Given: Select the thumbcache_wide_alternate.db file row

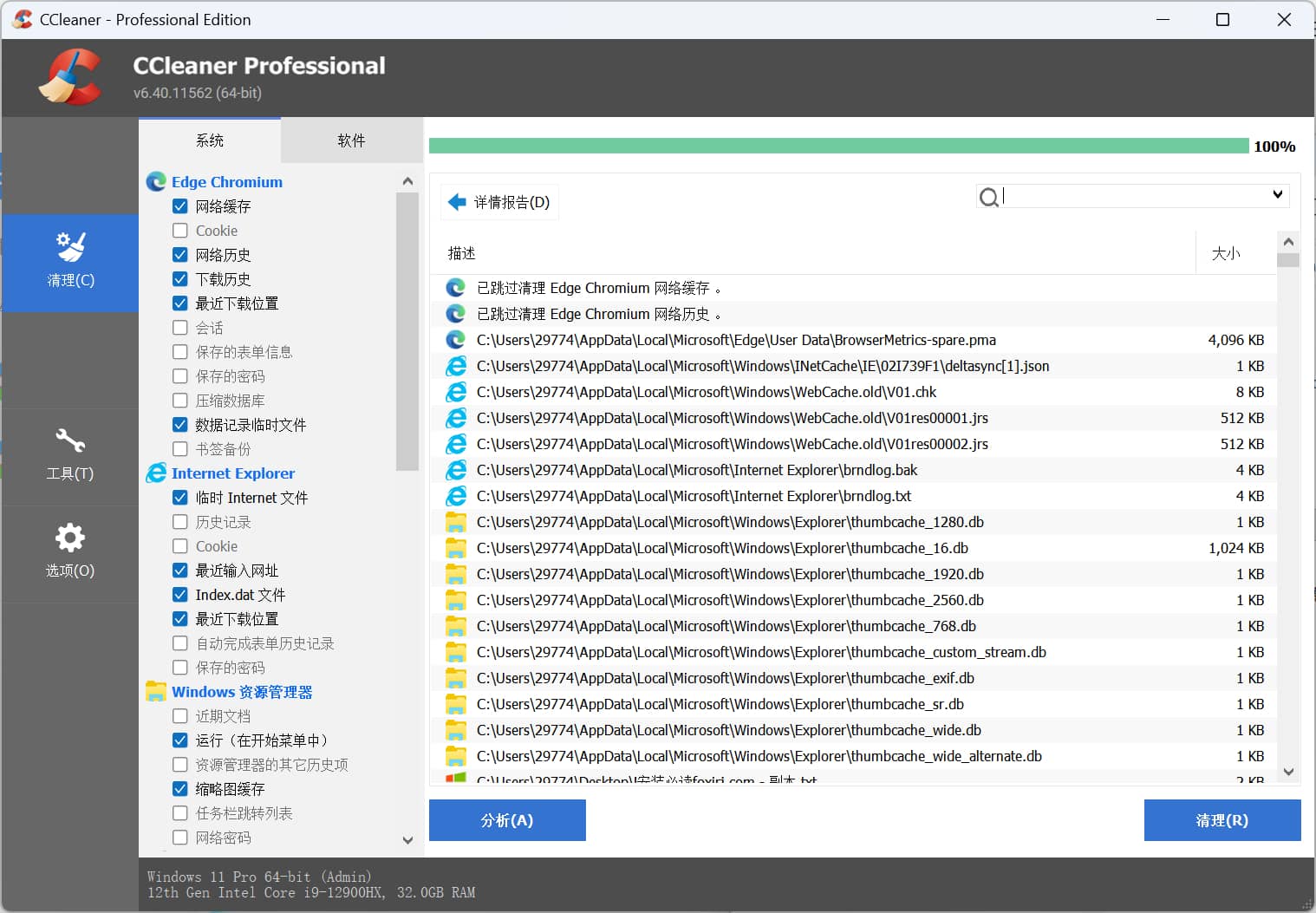Looking at the screenshot, I should (x=854, y=756).
